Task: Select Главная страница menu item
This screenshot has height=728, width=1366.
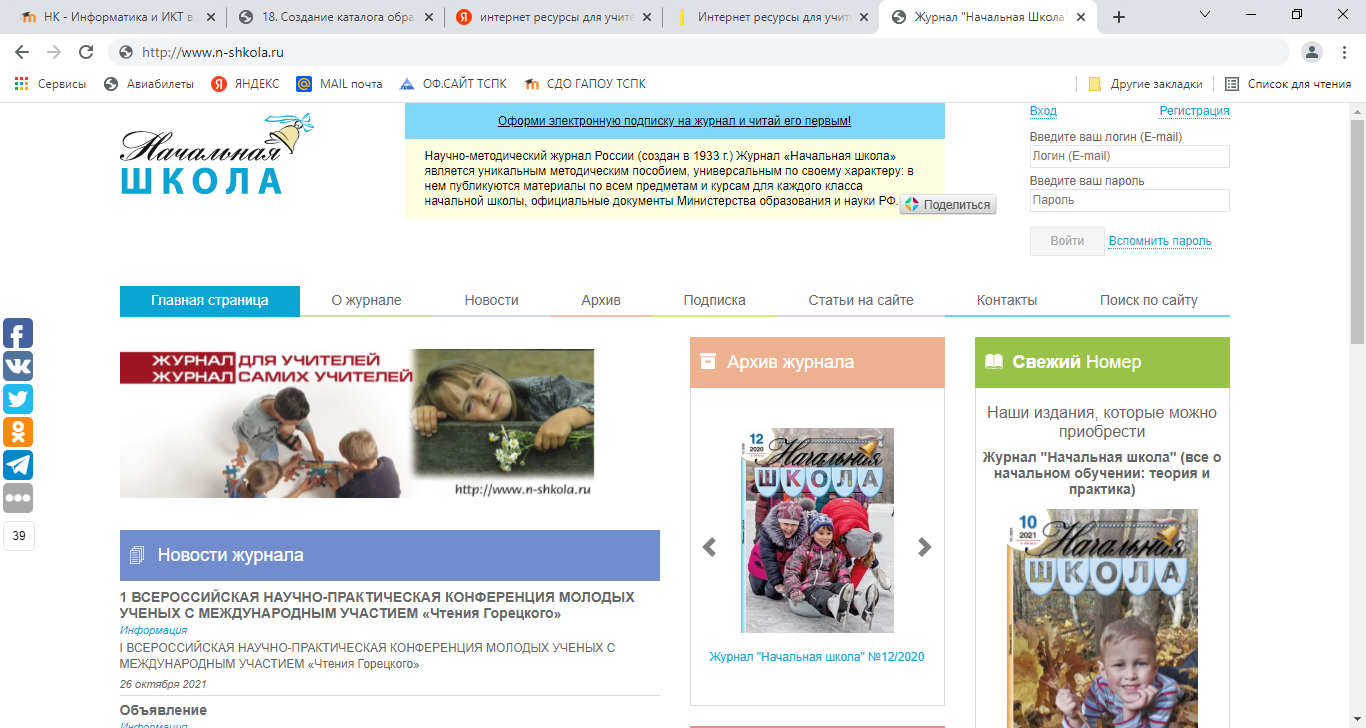Action: 210,300
